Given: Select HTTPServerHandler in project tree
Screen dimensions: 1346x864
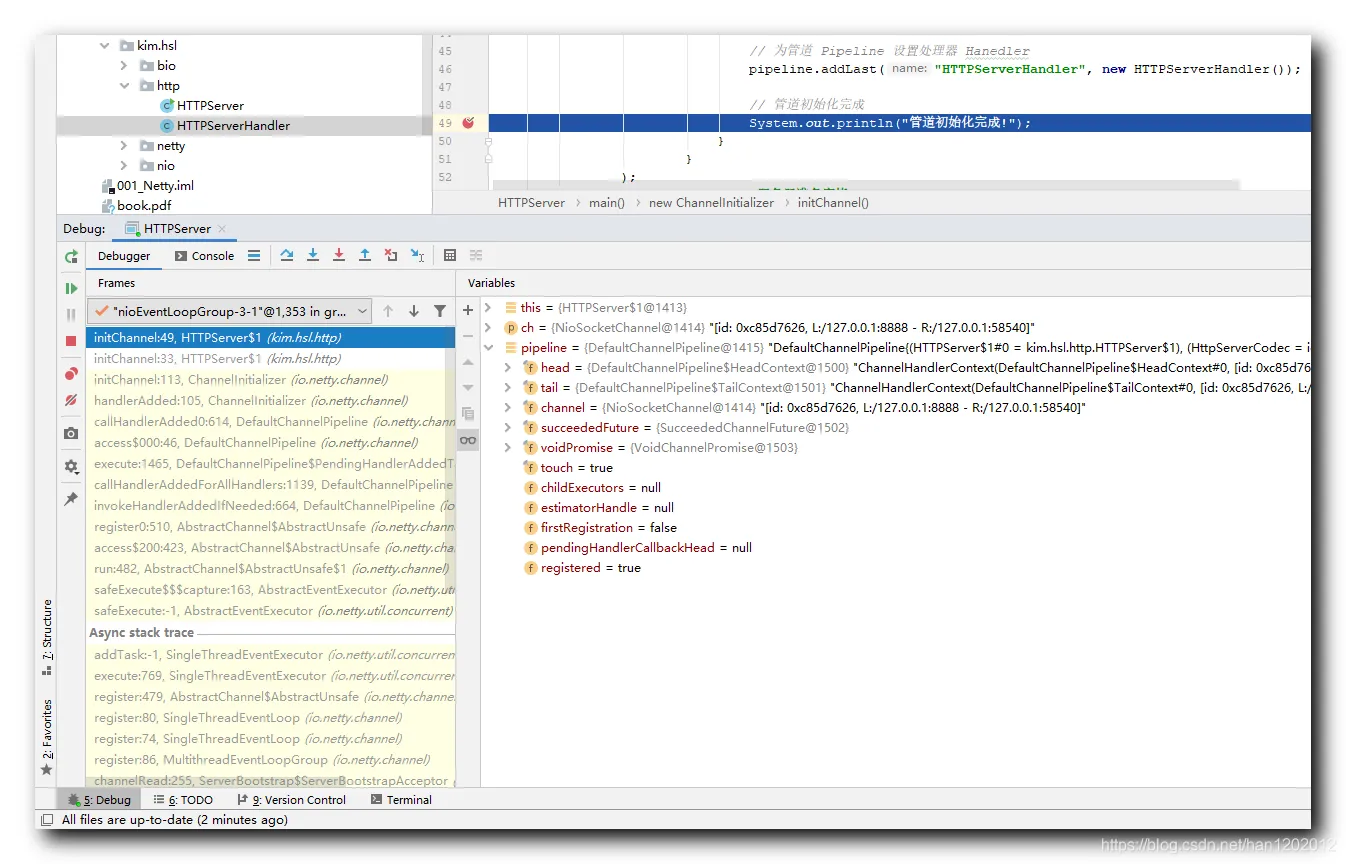Looking at the screenshot, I should pyautogui.click(x=233, y=126).
